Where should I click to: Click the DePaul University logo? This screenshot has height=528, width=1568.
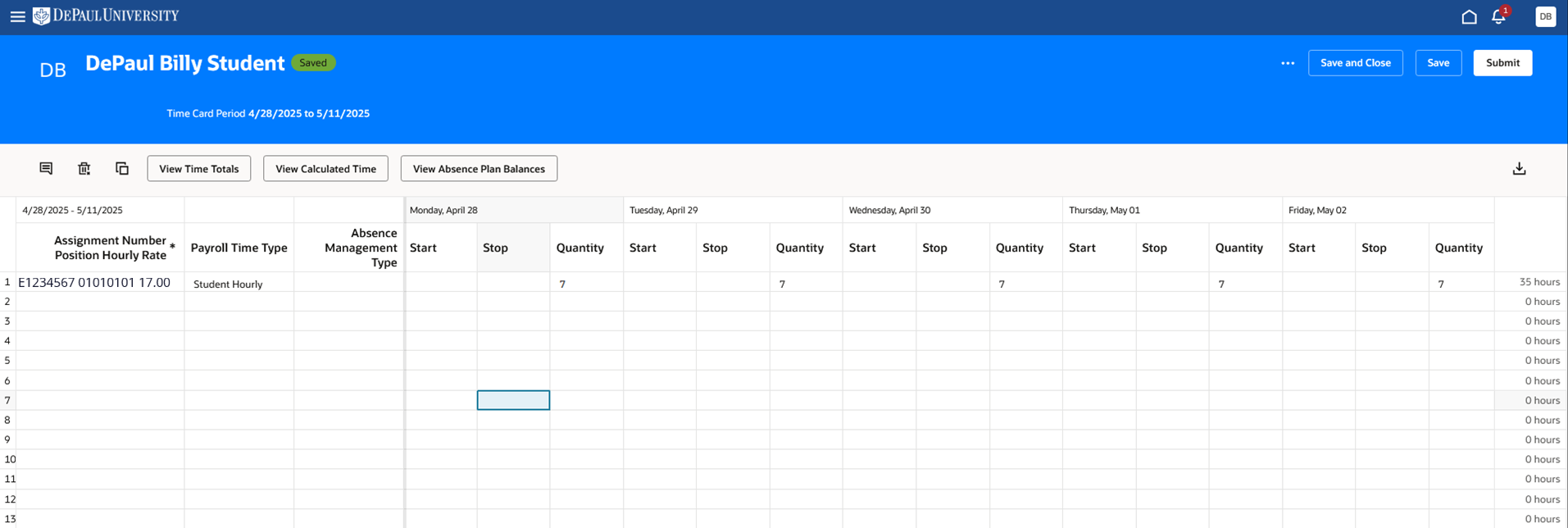106,16
